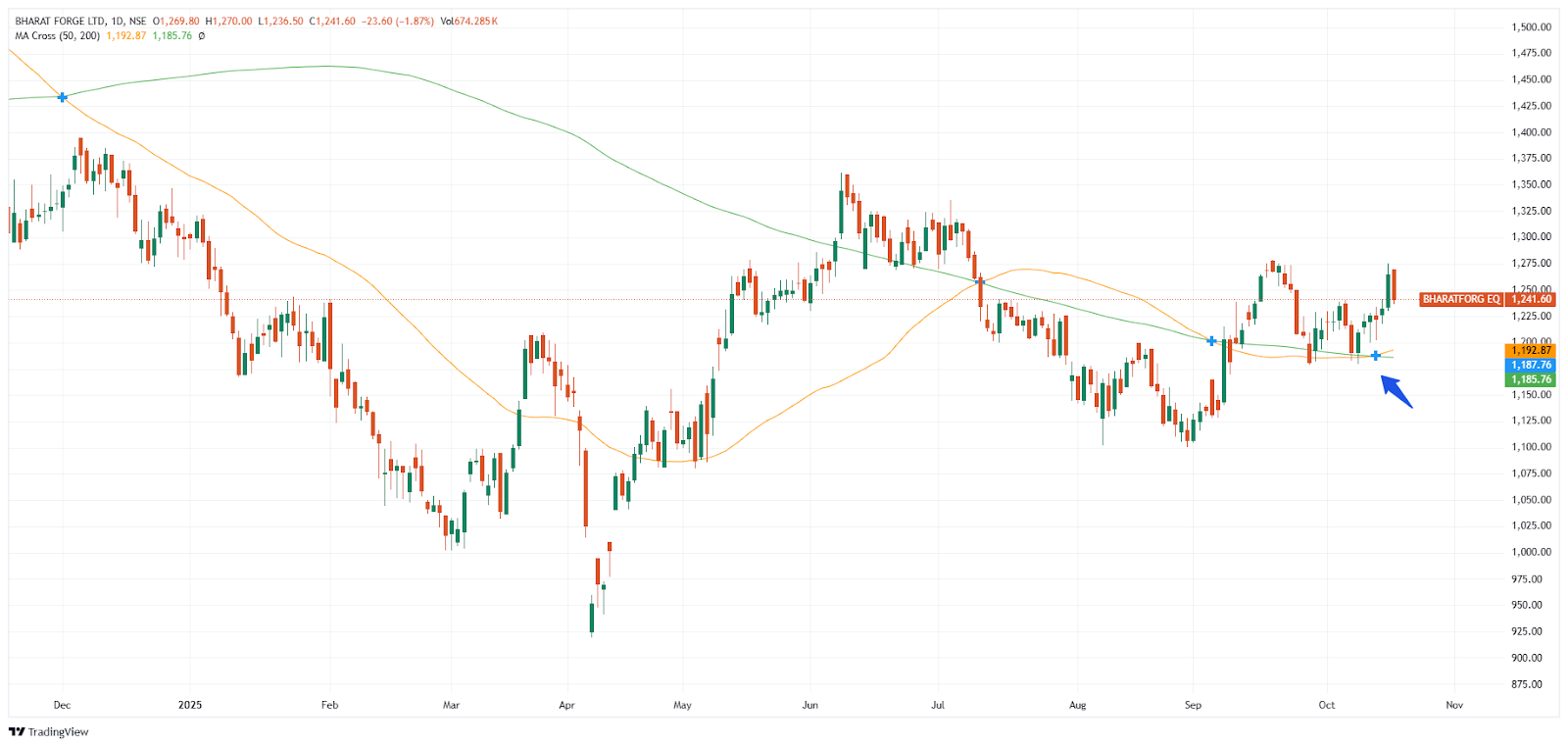Click the 875.00 price scale label
The image size is (1568, 747).
click(1531, 684)
